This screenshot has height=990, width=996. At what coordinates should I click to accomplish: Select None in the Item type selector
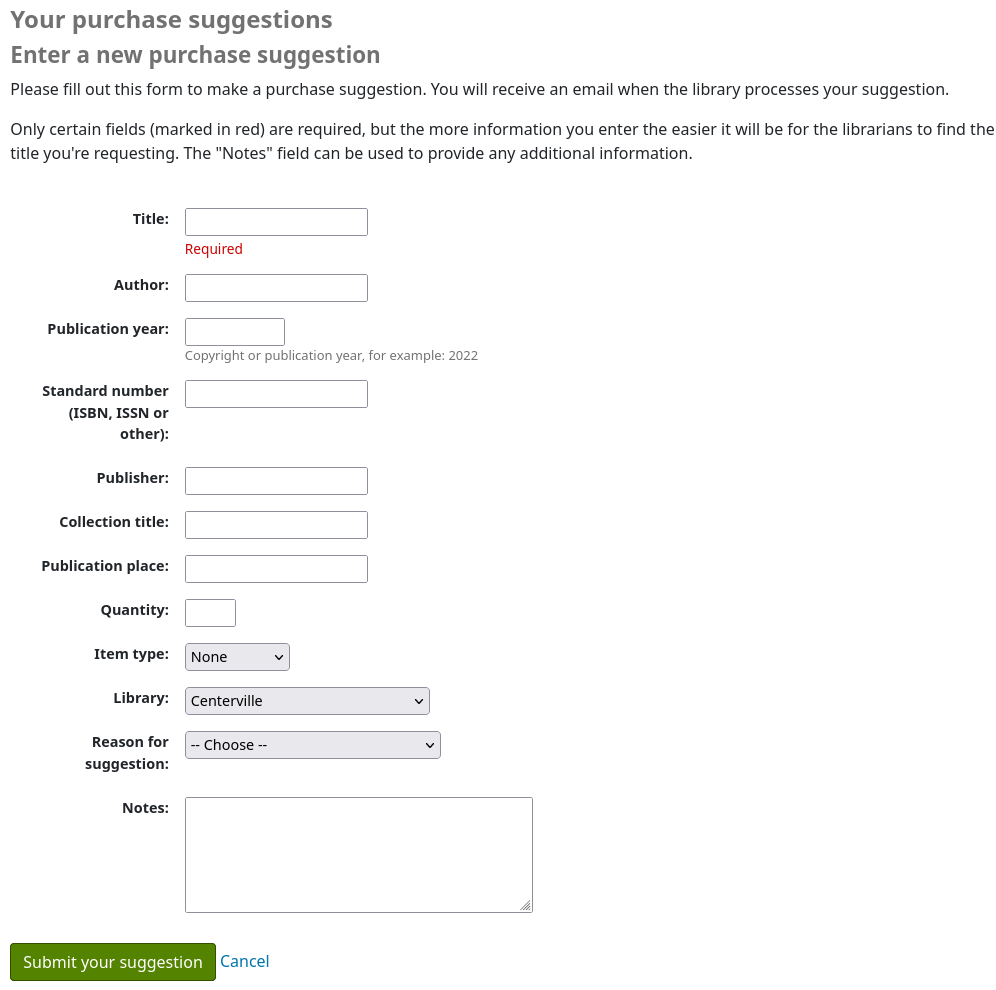pyautogui.click(x=236, y=657)
